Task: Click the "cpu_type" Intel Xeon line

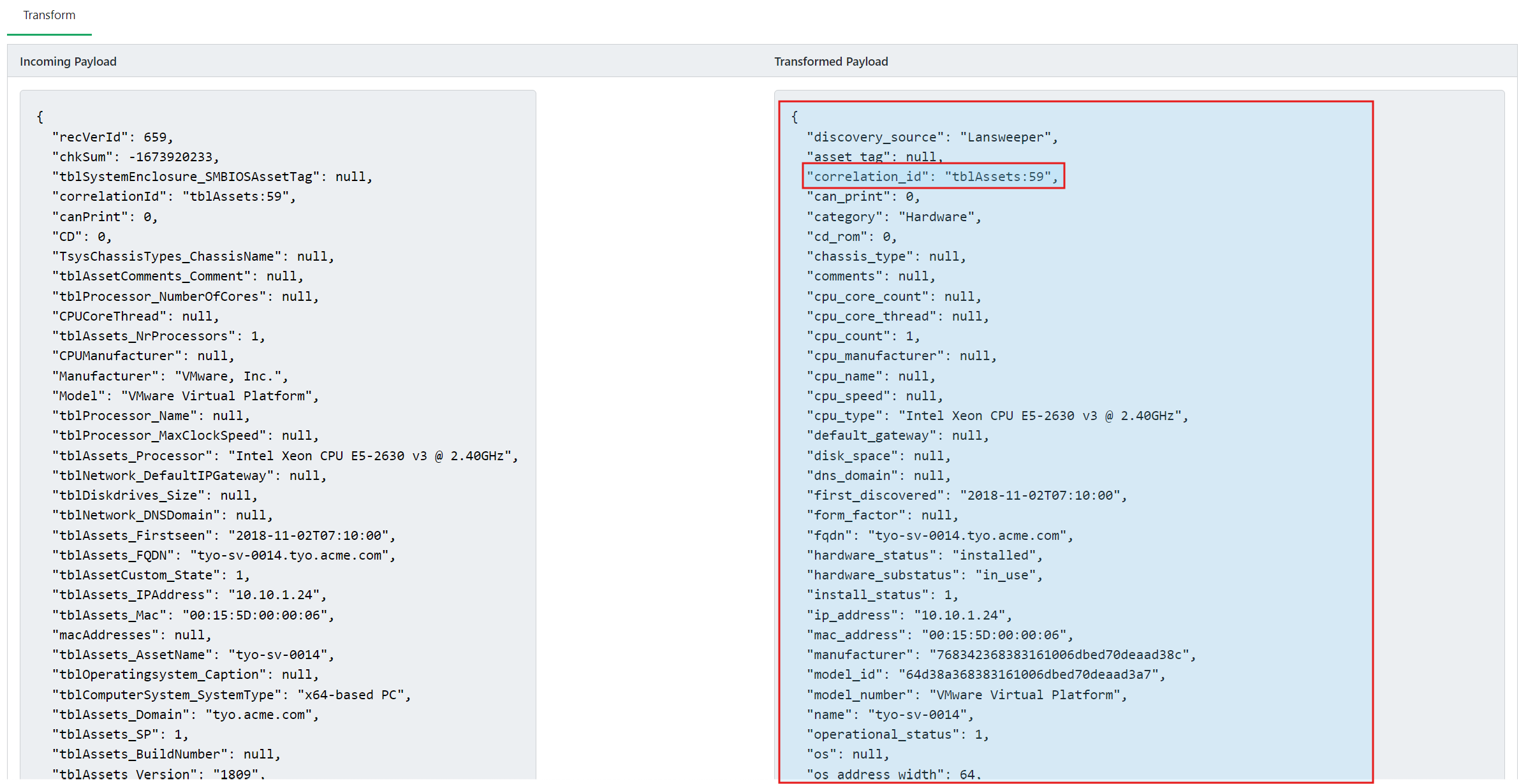Action: tap(998, 416)
